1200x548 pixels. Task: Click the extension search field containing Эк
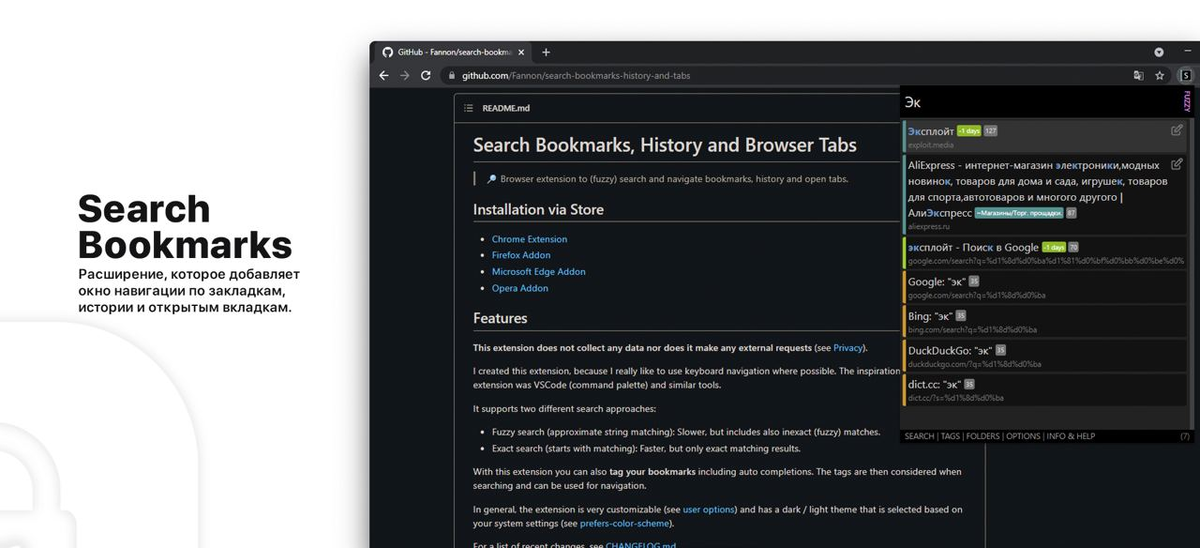(x=1040, y=102)
